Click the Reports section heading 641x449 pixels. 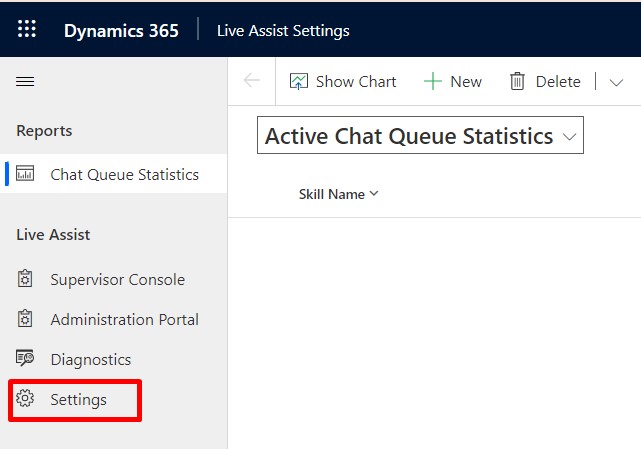pos(44,131)
